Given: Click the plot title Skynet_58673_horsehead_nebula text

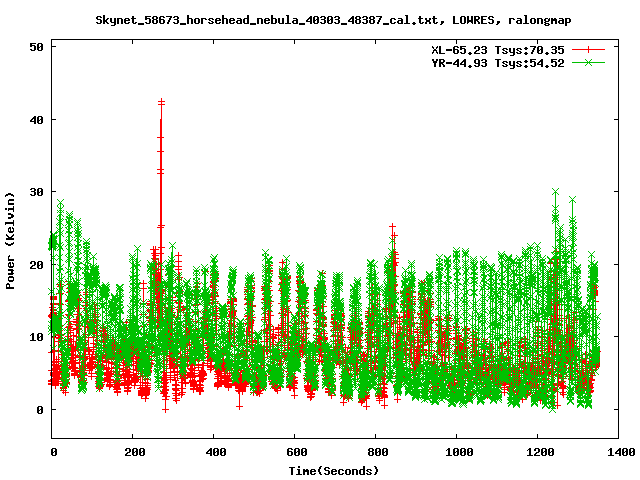Looking at the screenshot, I should [333, 20].
